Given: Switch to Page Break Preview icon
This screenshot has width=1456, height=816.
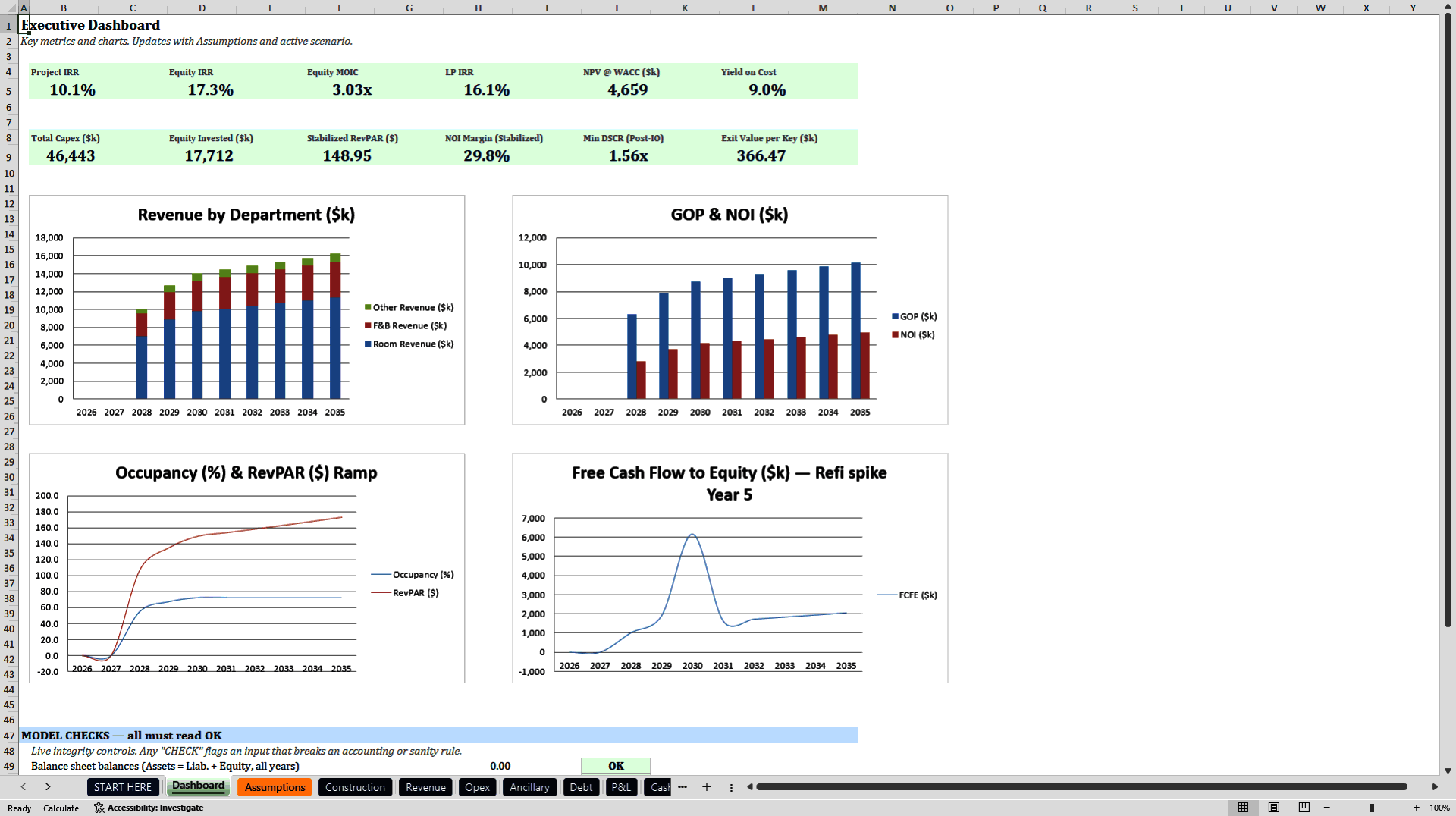Looking at the screenshot, I should coord(1304,808).
